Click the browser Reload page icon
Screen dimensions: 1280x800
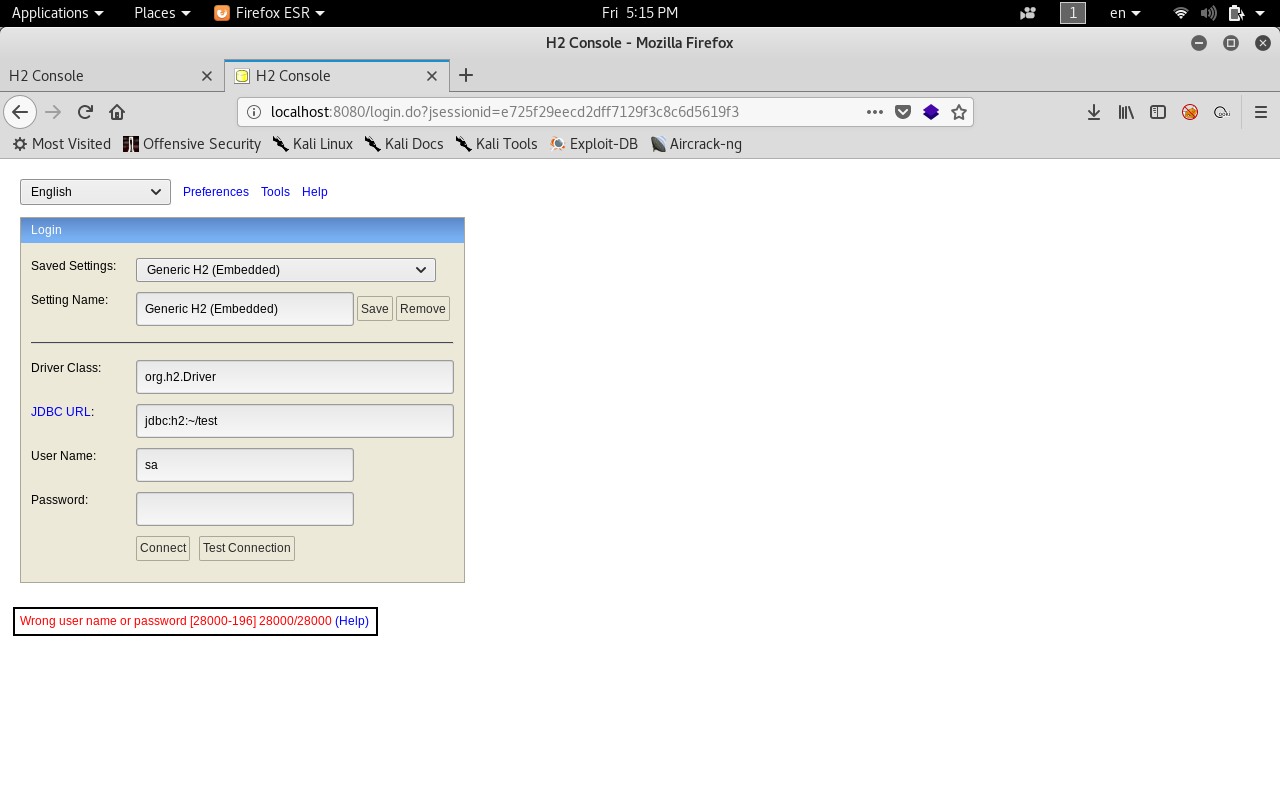(85, 112)
